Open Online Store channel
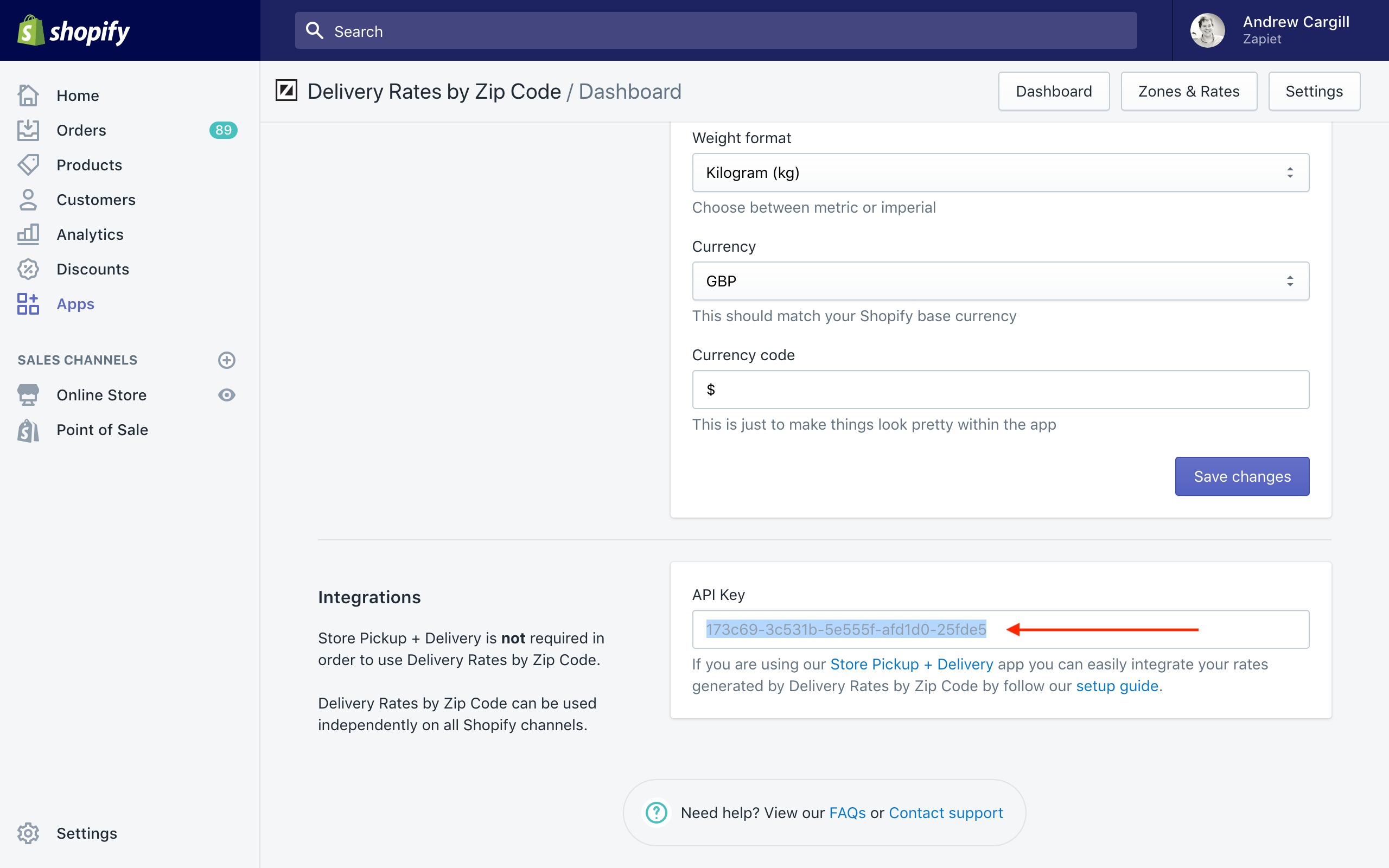 coord(101,395)
